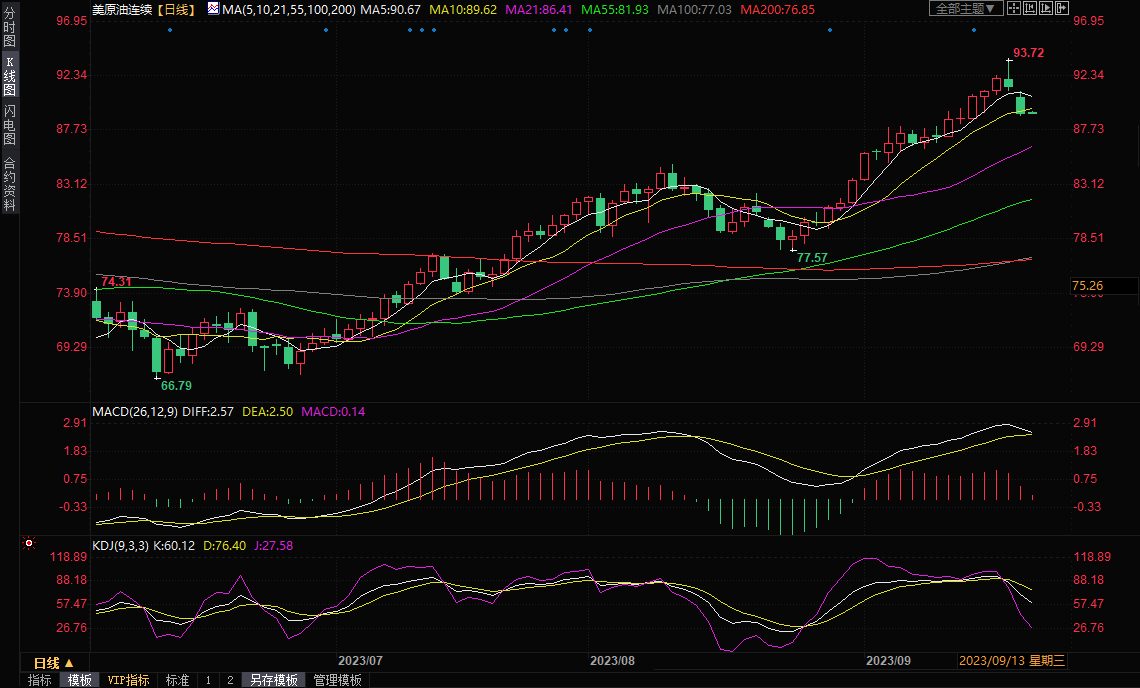Screen dimensions: 1140x688
Task: Click the first blue dot marker at top left
Action: [x=170, y=29]
